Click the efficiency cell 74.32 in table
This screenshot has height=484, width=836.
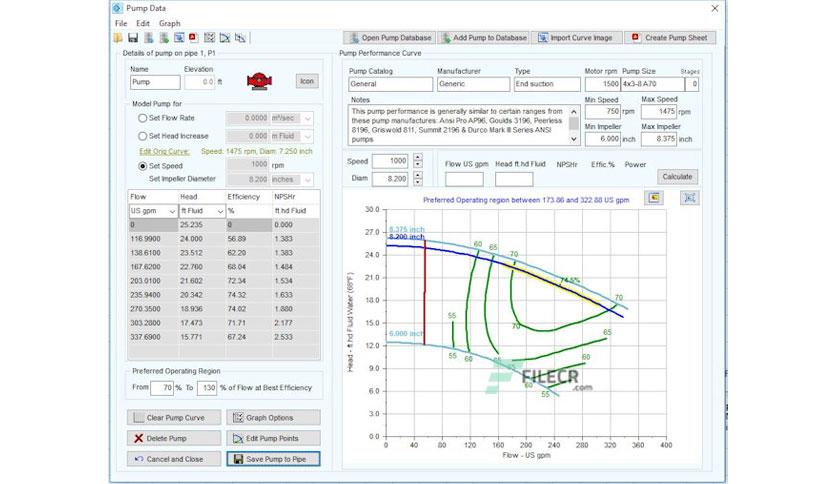click(x=248, y=295)
